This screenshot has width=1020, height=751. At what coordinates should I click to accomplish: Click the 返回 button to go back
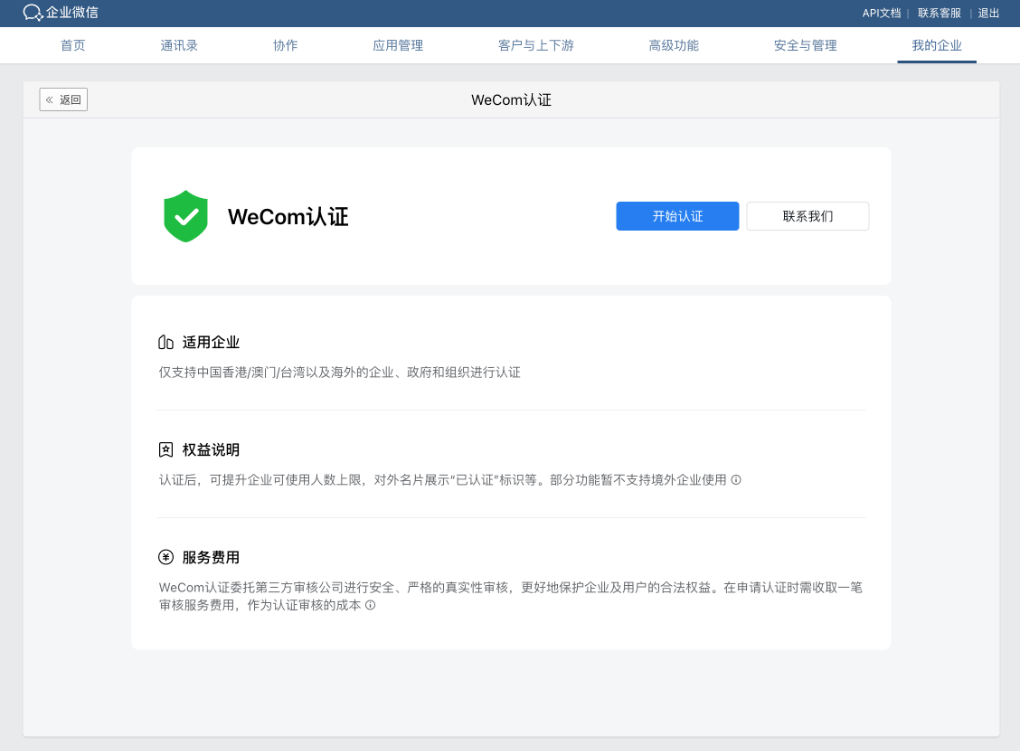[63, 99]
